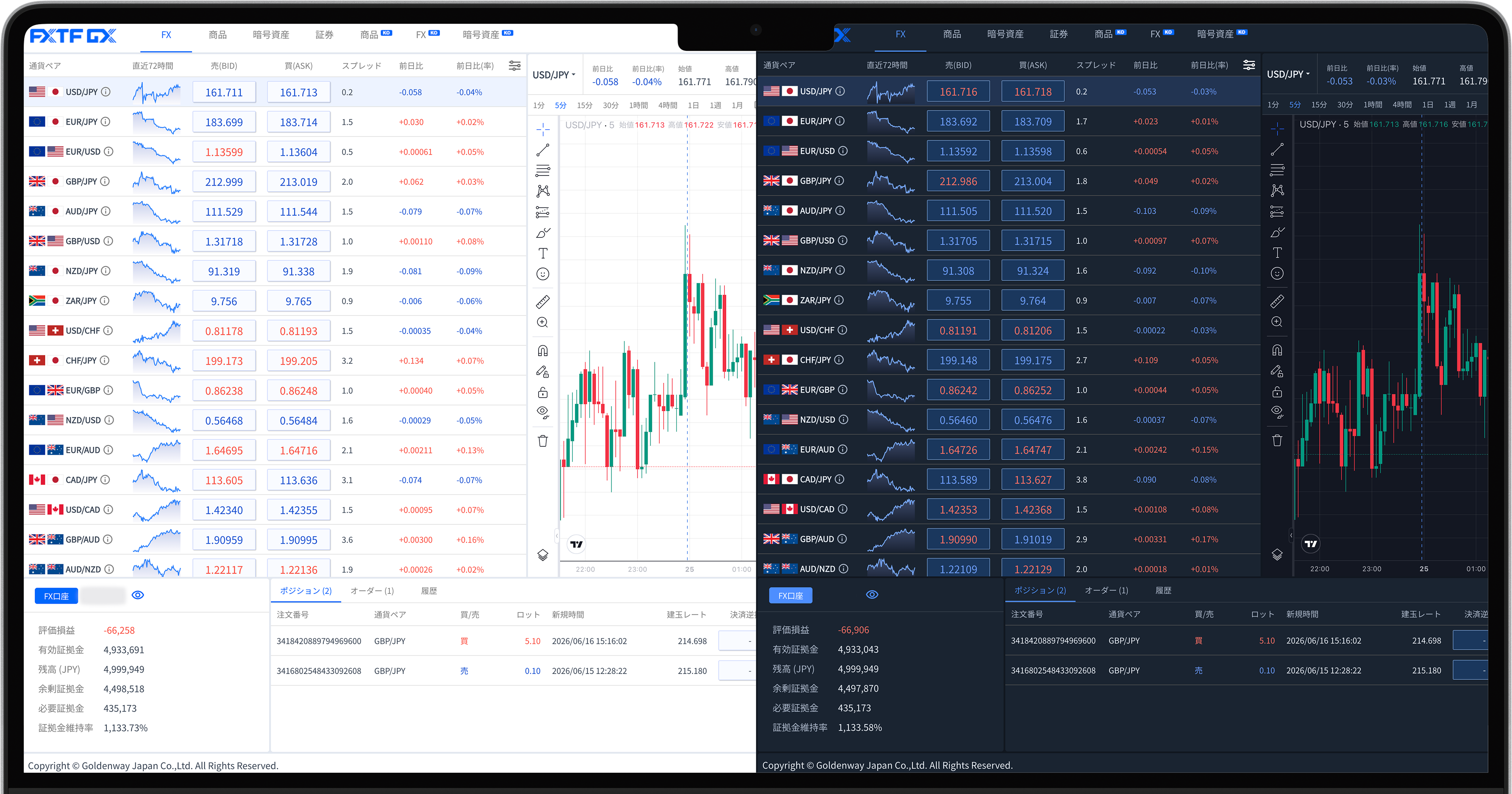This screenshot has width=1512, height=794.
Task: Select 1時間 timeframe in light-theme chart
Action: click(639, 105)
